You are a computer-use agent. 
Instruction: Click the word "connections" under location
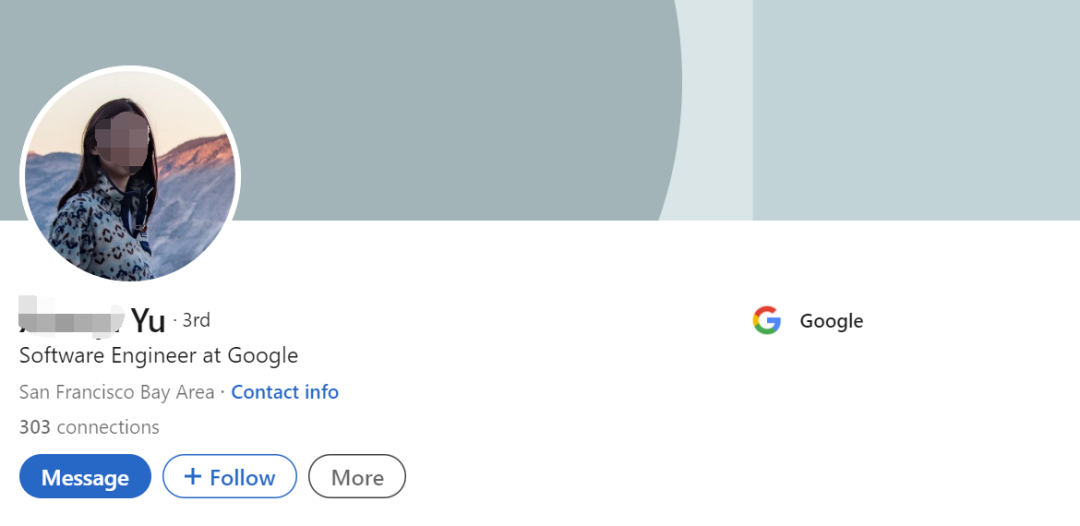pos(108,427)
